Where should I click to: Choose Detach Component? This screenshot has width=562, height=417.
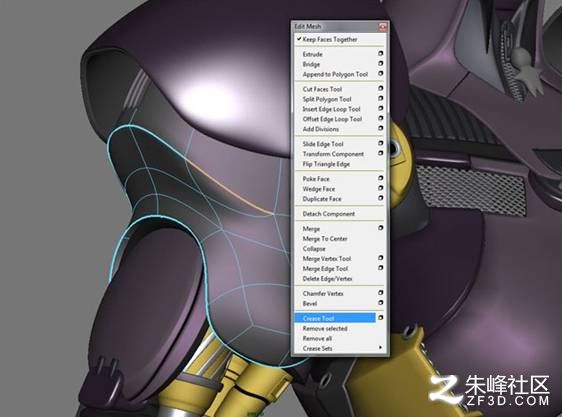pos(329,214)
